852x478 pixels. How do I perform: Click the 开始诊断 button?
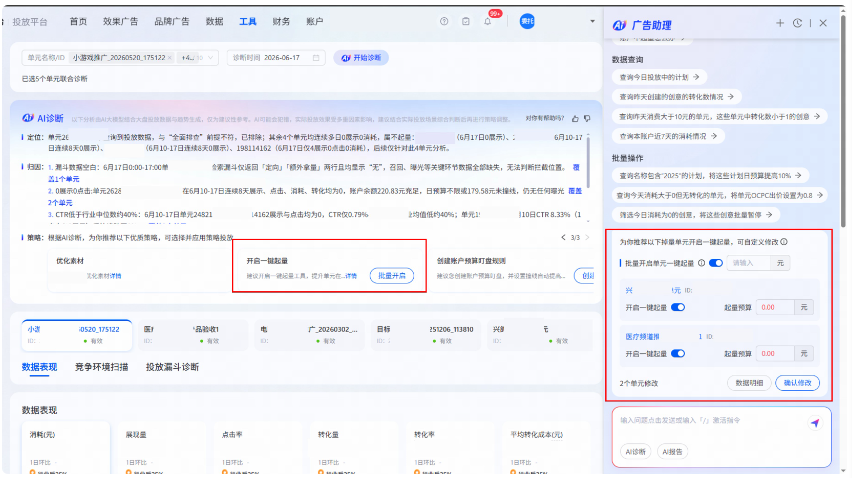(361, 58)
